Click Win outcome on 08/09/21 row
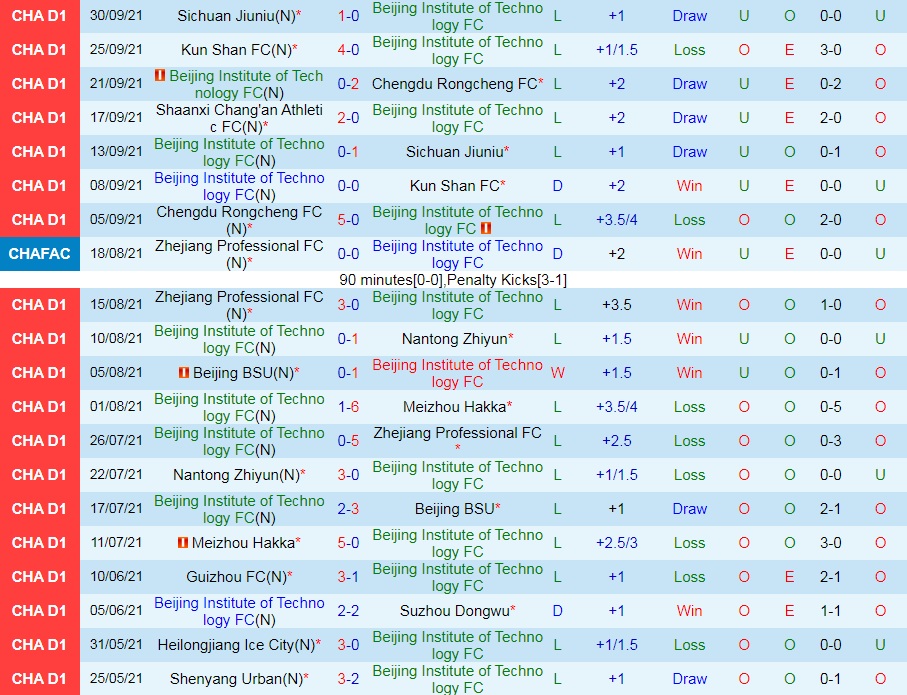The image size is (907, 695). click(690, 186)
